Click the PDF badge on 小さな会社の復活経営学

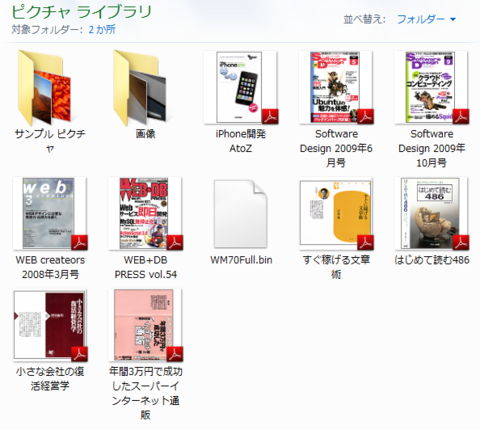[x=79, y=354]
